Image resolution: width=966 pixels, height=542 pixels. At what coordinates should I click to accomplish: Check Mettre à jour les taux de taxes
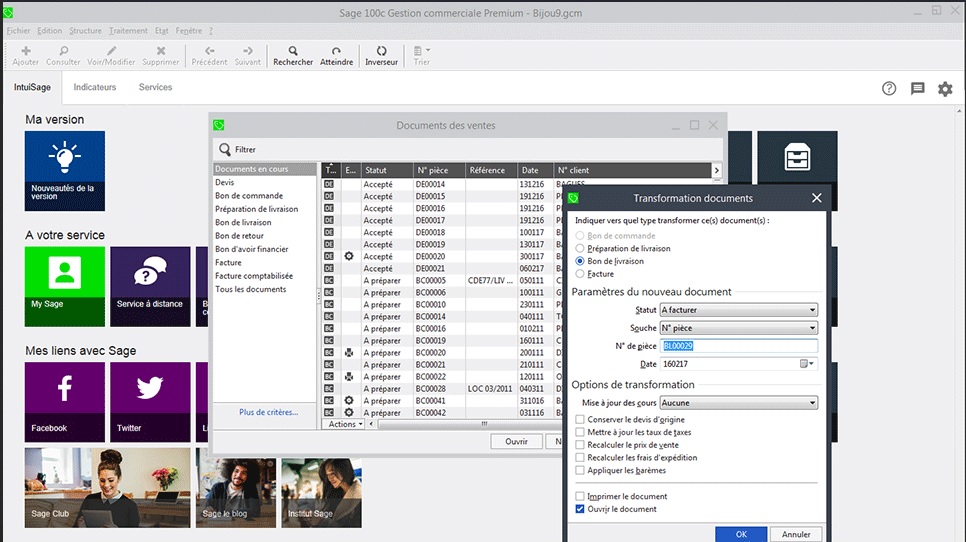[x=580, y=432]
